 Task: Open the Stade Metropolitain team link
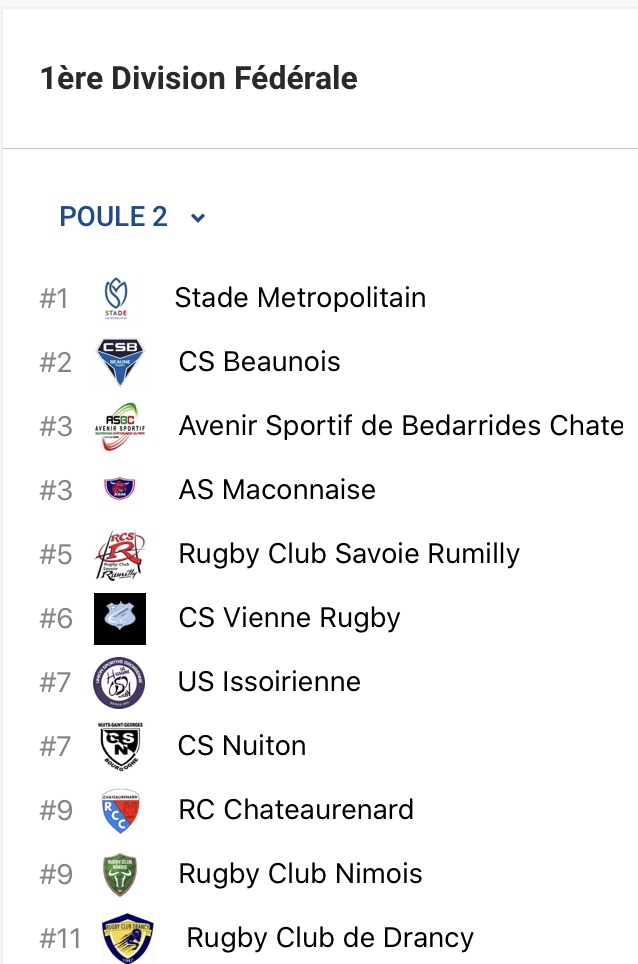pyautogui.click(x=300, y=298)
